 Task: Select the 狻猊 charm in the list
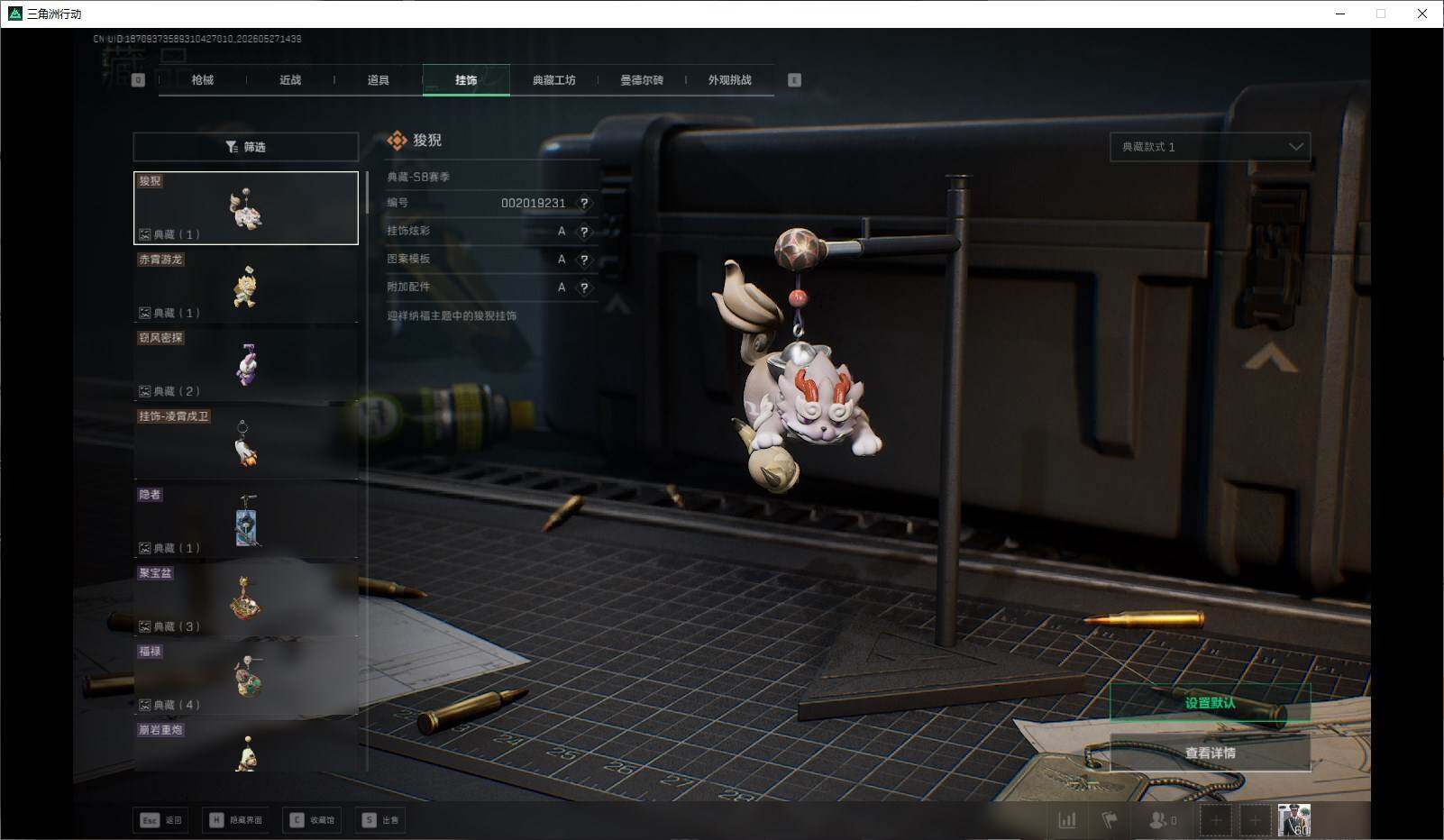[246, 207]
